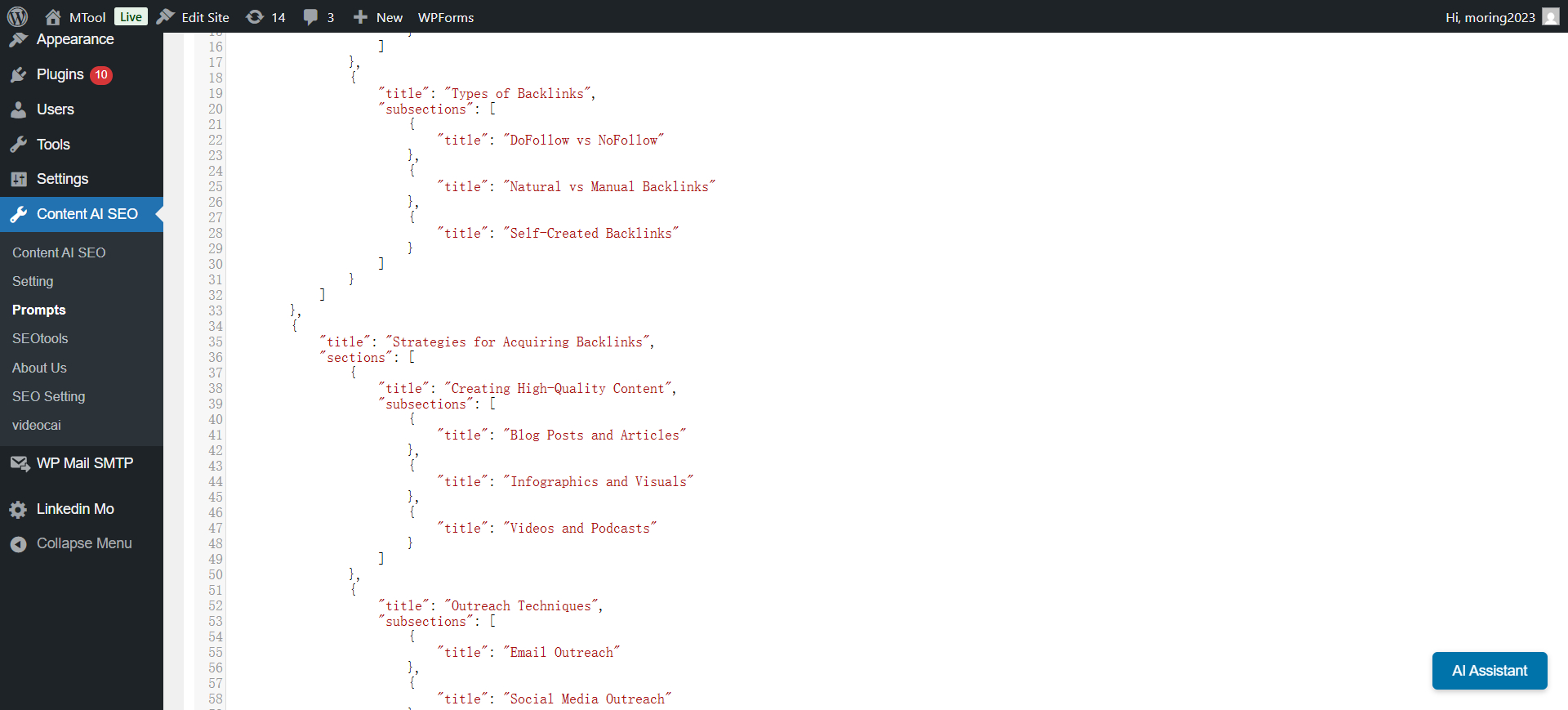The height and width of the screenshot is (710, 1568).
Task: Open the moring2023 user account menu
Action: tap(1500, 17)
